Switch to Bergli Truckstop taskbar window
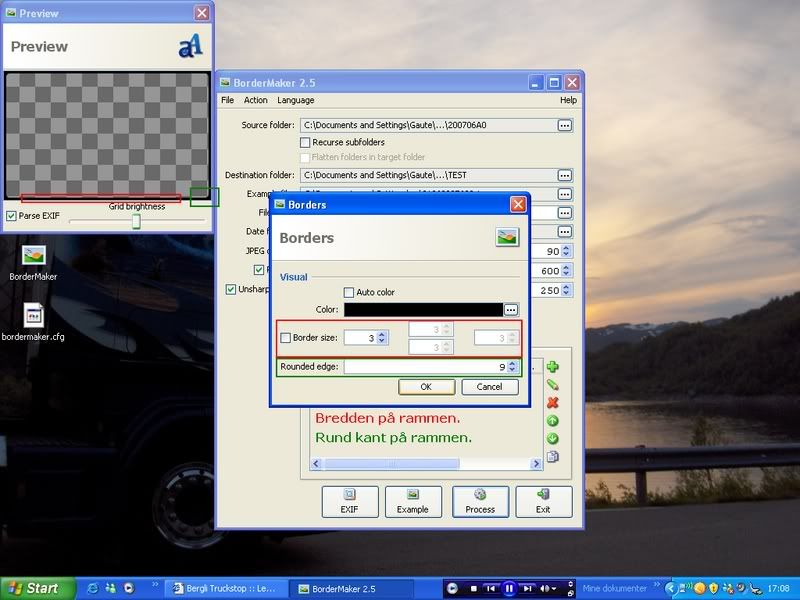The width and height of the screenshot is (800, 600). (x=228, y=589)
